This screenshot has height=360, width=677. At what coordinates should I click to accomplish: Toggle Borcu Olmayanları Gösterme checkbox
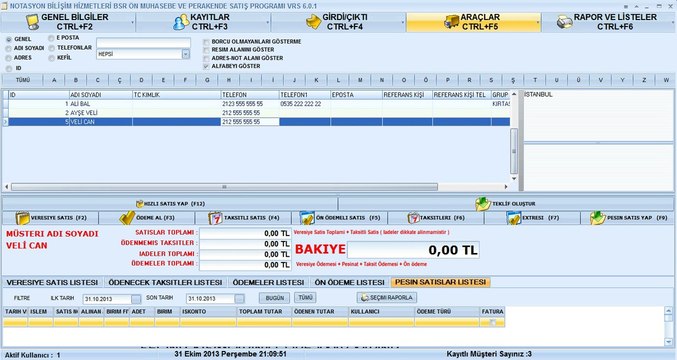pyautogui.click(x=206, y=42)
